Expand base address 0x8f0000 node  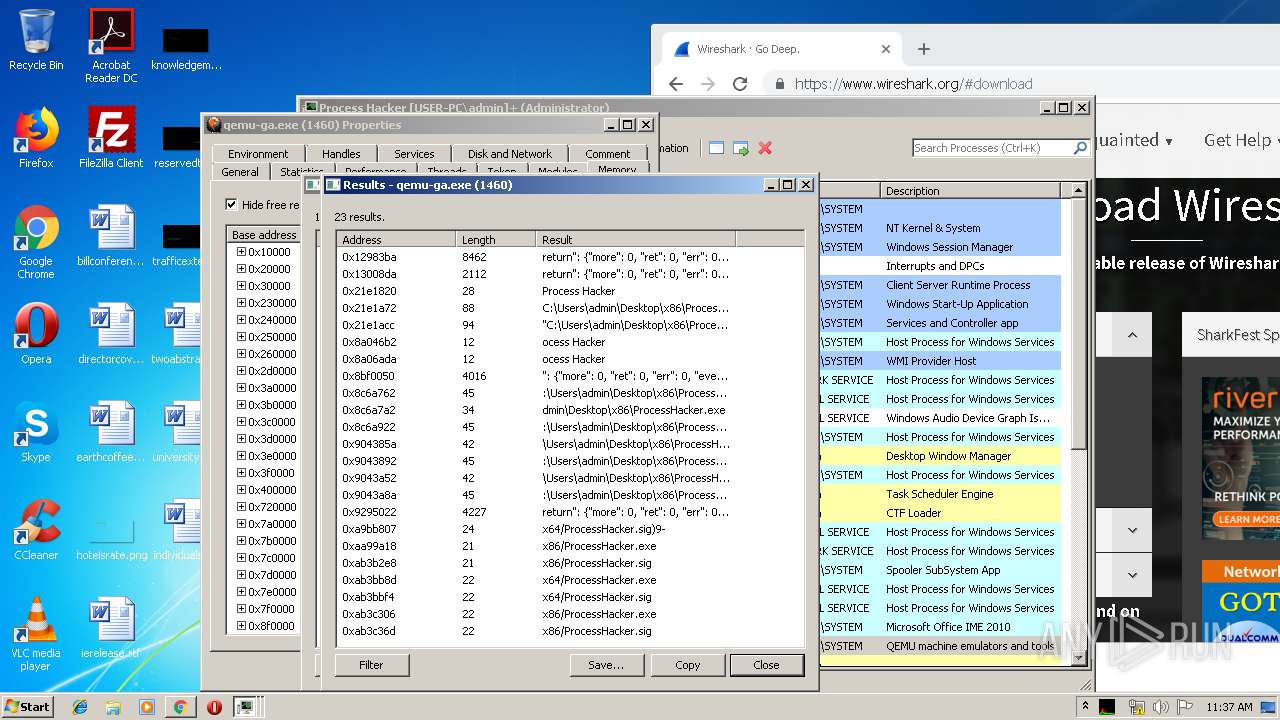click(x=241, y=626)
